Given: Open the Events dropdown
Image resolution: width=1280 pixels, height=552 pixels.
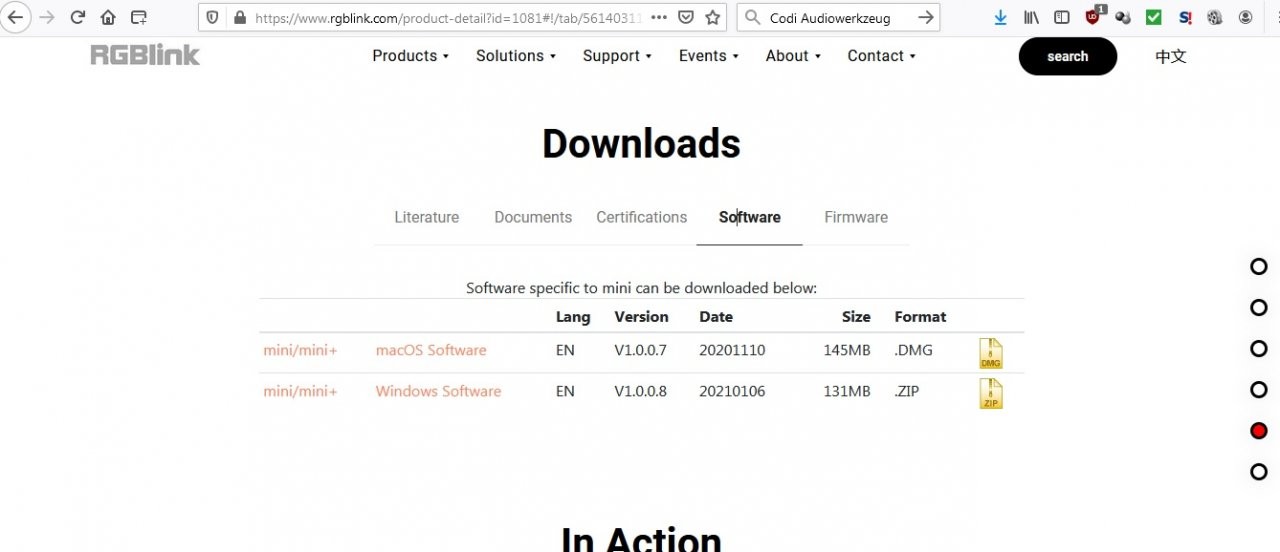Looking at the screenshot, I should pos(708,56).
